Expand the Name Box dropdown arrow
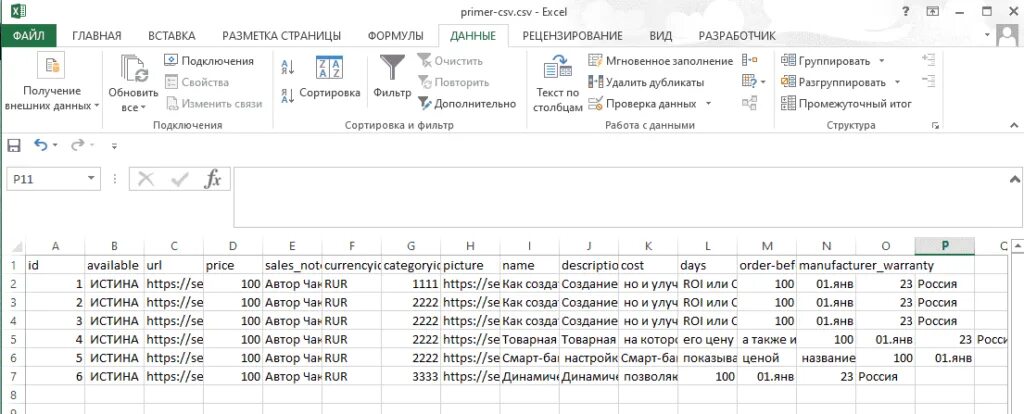This screenshot has width=1024, height=414. pos(92,179)
